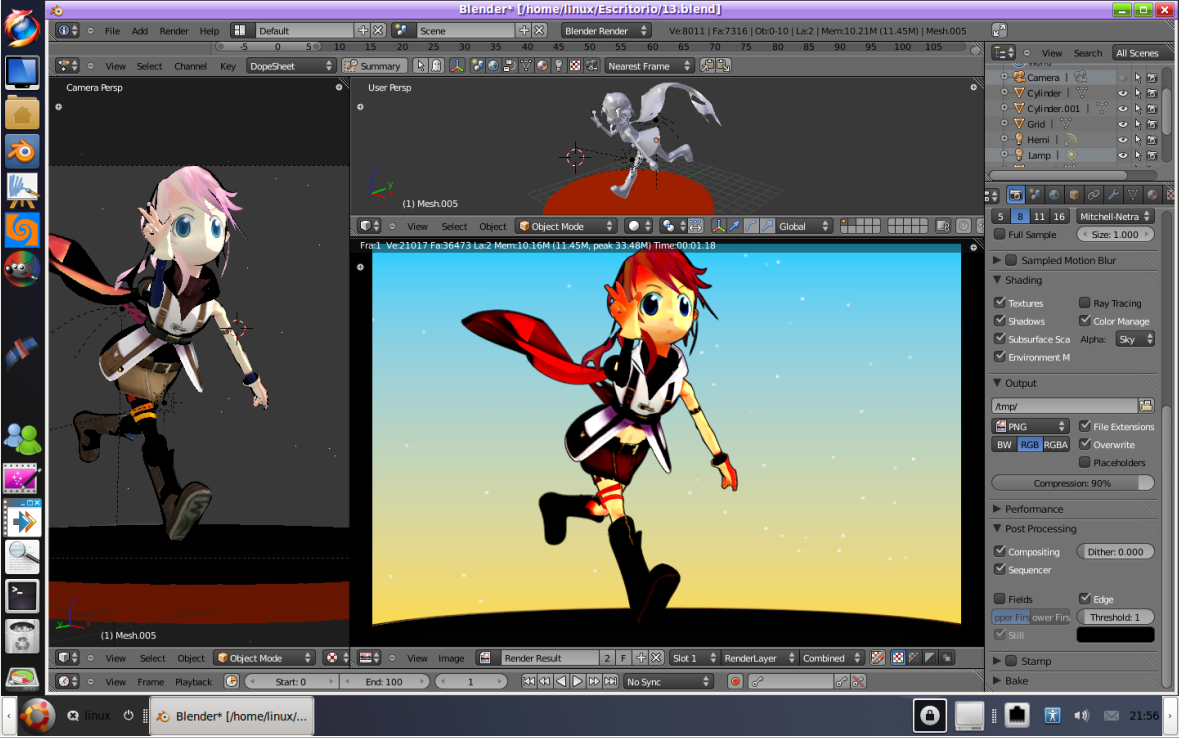Enable the Placeholders checkbox

pyautogui.click(x=1084, y=462)
